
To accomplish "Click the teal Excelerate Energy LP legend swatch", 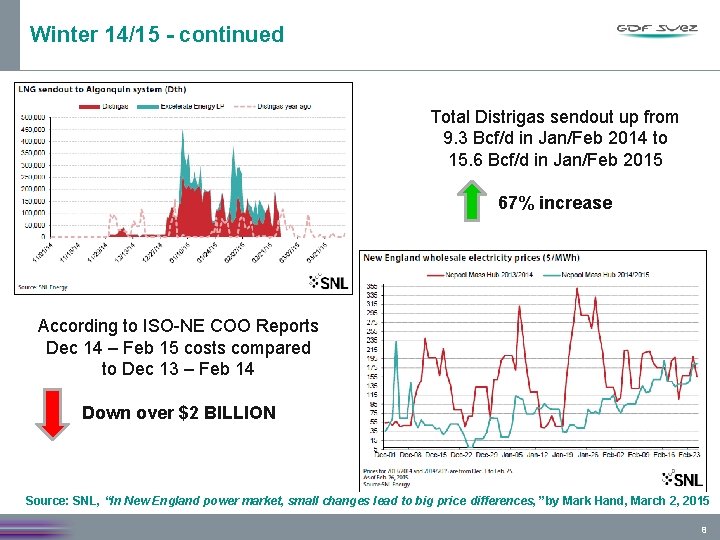I will [147, 107].
